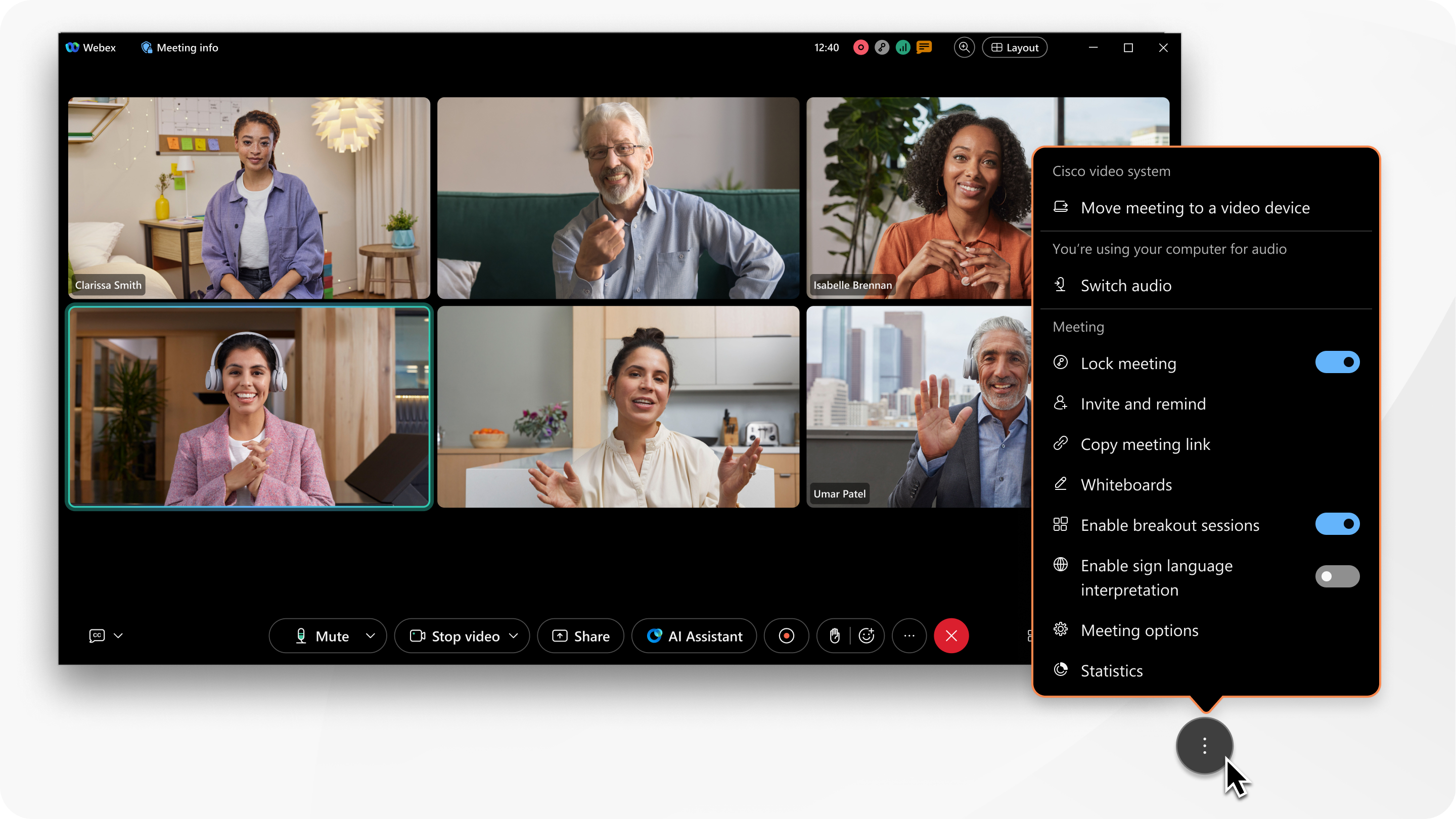Expand the captions panel dropdown

click(118, 635)
